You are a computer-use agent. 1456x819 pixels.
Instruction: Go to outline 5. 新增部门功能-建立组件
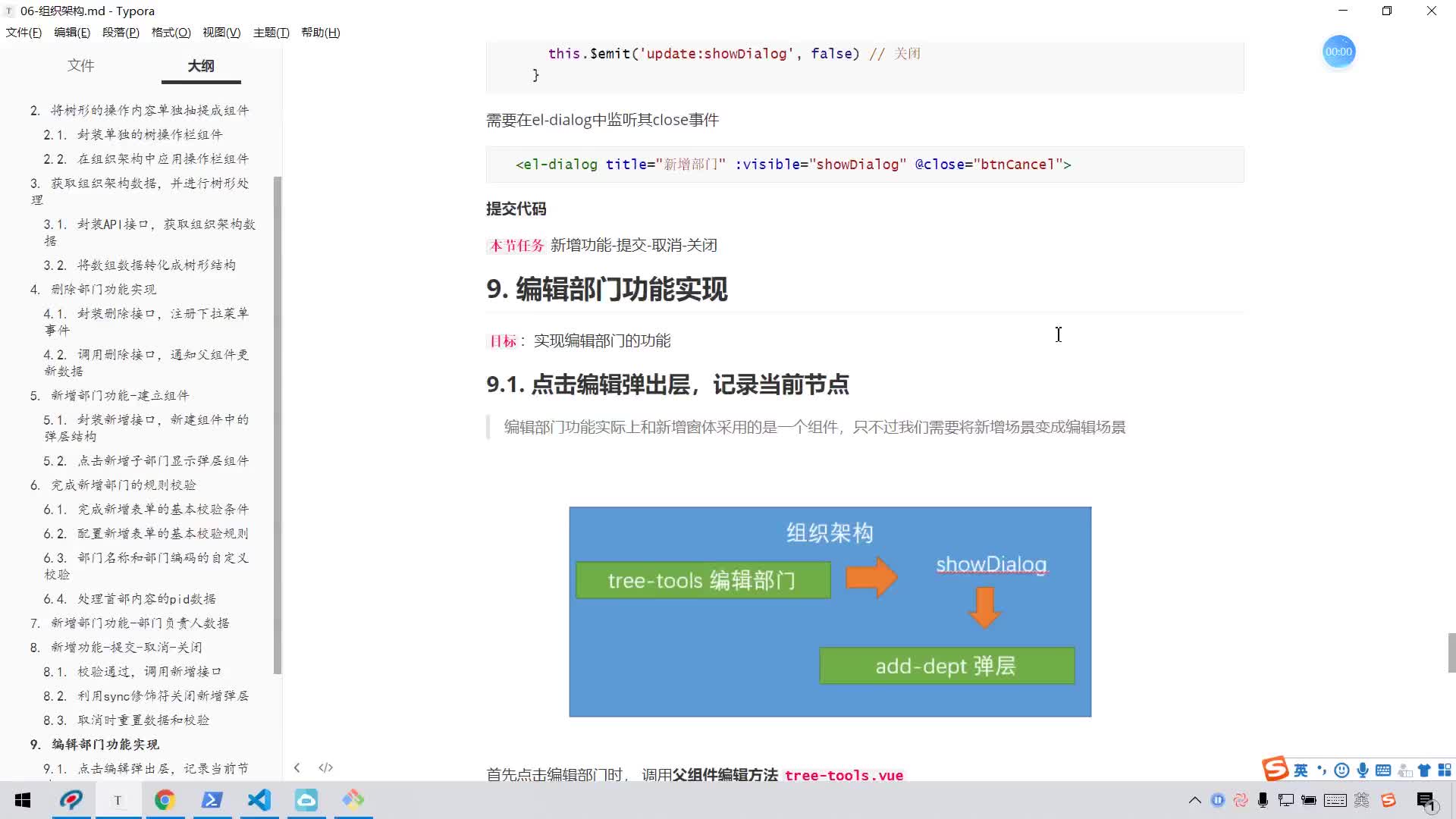pos(110,396)
